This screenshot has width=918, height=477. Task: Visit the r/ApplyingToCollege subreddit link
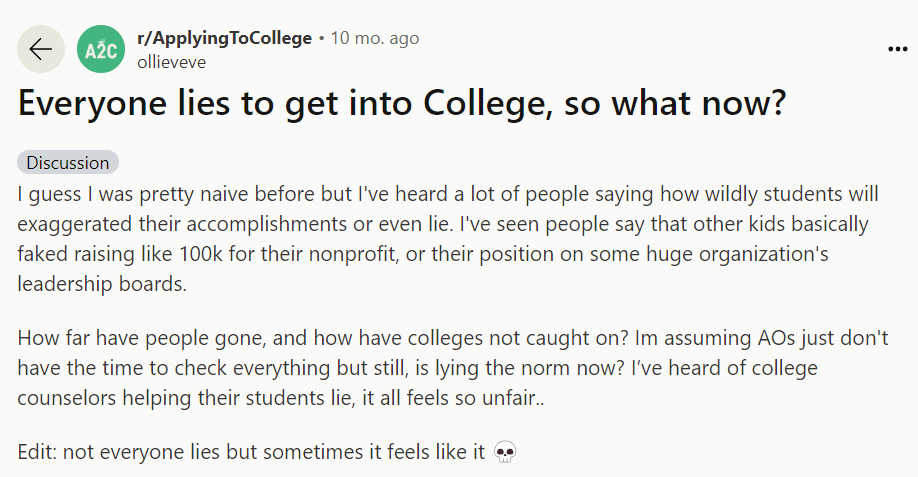tap(224, 38)
